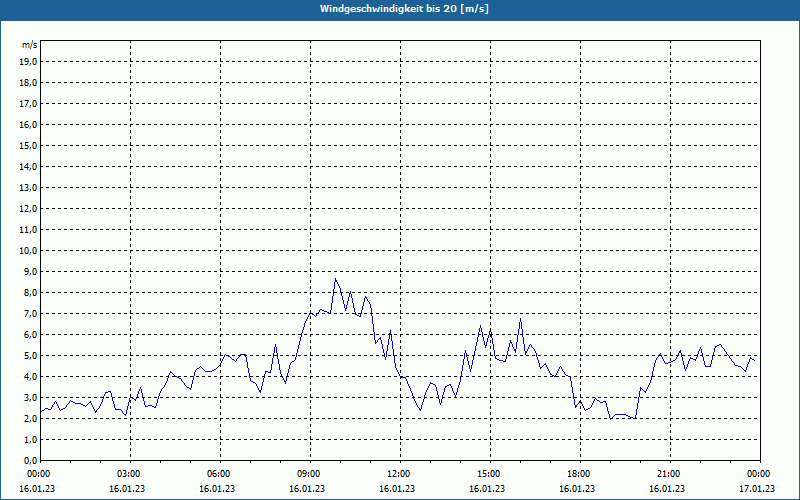Screen dimensions: 800x500
Task: Click the 7,0 y-axis label
Action: coord(30,313)
